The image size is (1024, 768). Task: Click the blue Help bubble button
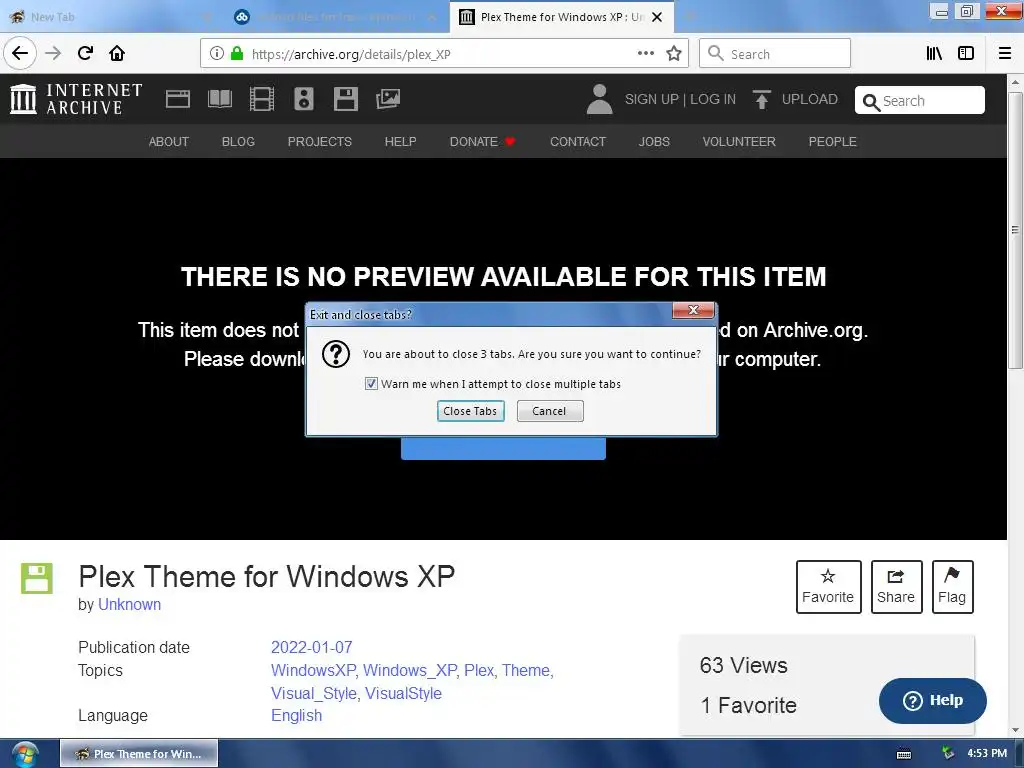click(933, 700)
